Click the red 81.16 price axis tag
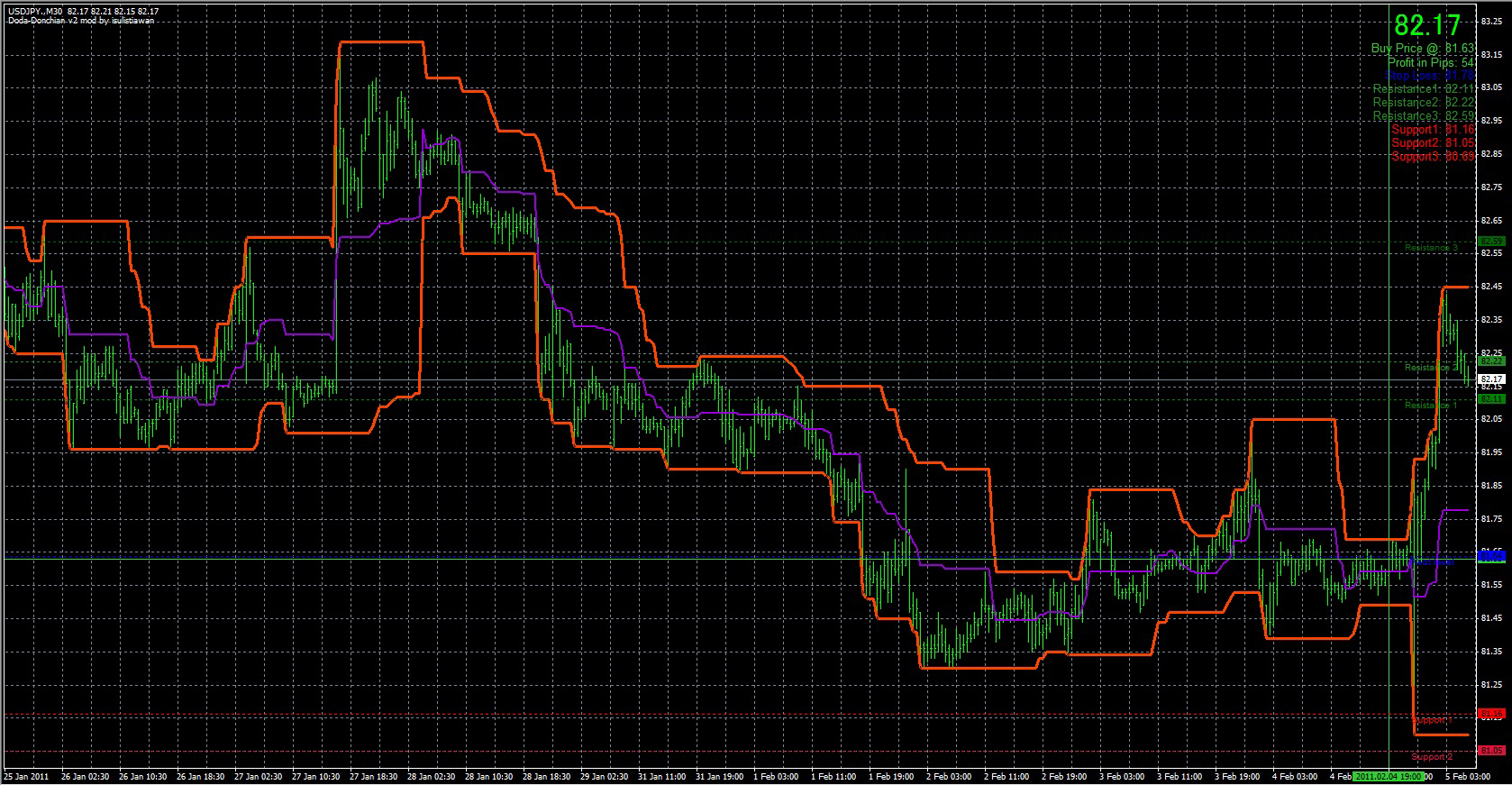The image size is (1512, 785). pyautogui.click(x=1491, y=714)
